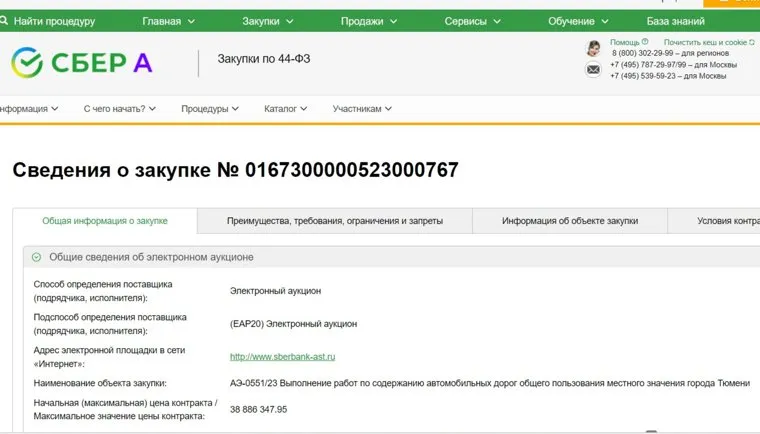760x434 pixels.
Task: Open the www.sberbank-ast.ru link
Action: point(282,356)
